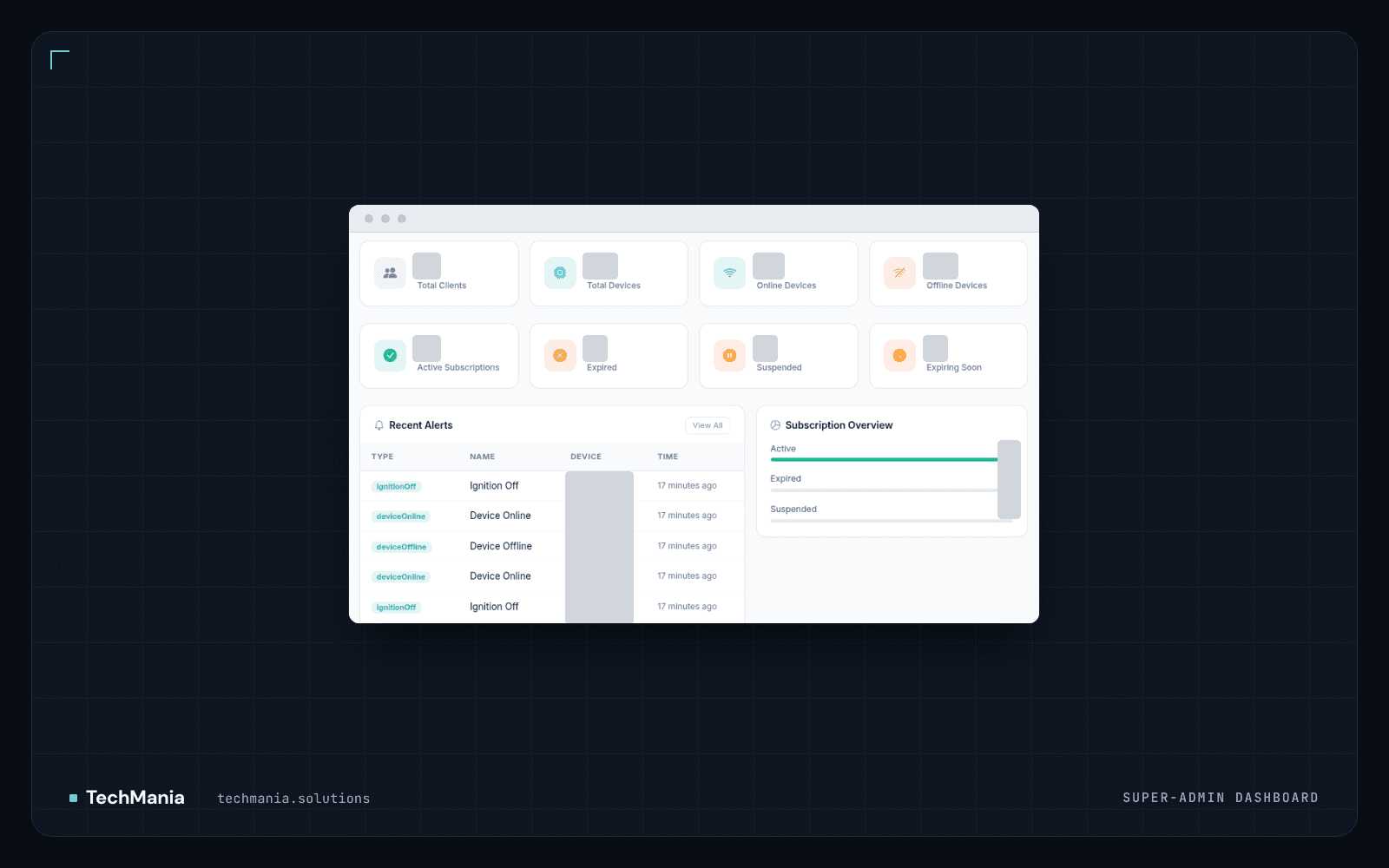Select the Device Offline alert name
Viewport: 1389px width, 868px height.
pyautogui.click(x=501, y=546)
